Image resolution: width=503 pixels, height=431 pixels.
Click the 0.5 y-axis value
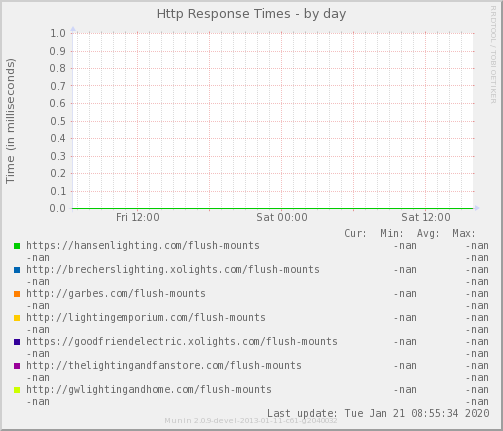tap(58, 121)
